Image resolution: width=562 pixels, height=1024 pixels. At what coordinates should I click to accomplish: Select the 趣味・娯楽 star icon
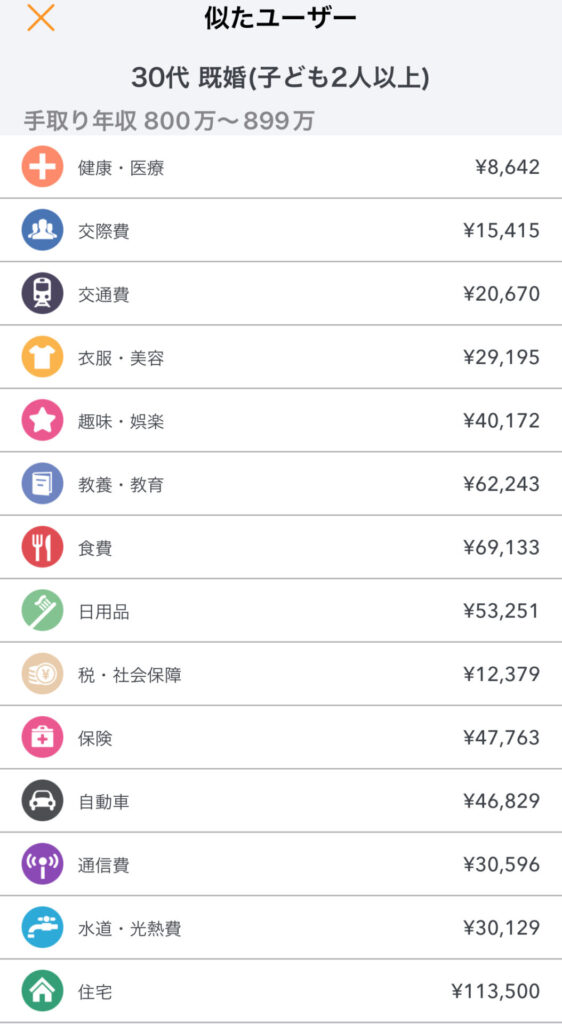point(42,421)
